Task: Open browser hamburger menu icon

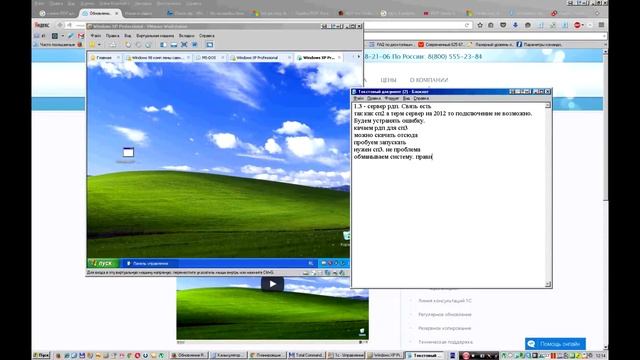Action: 601,25
